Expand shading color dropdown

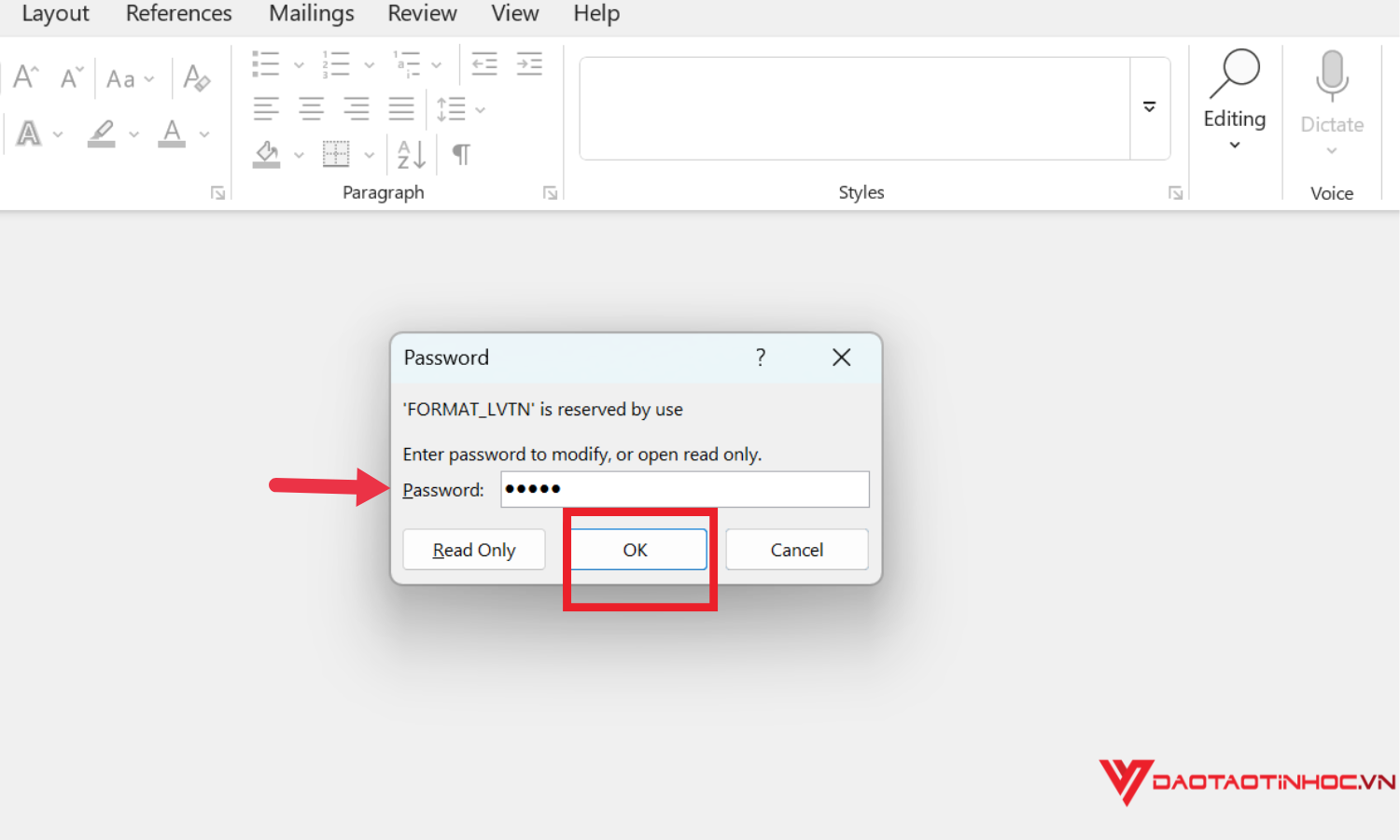point(299,155)
